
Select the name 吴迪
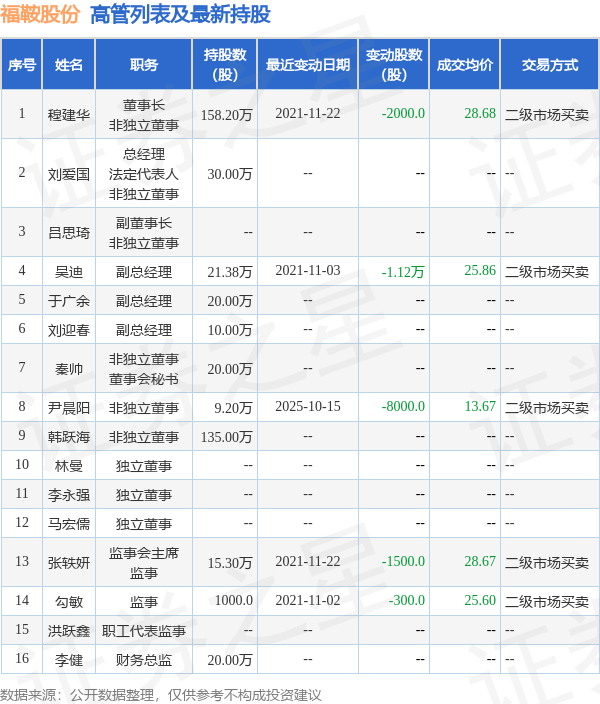coord(69,272)
